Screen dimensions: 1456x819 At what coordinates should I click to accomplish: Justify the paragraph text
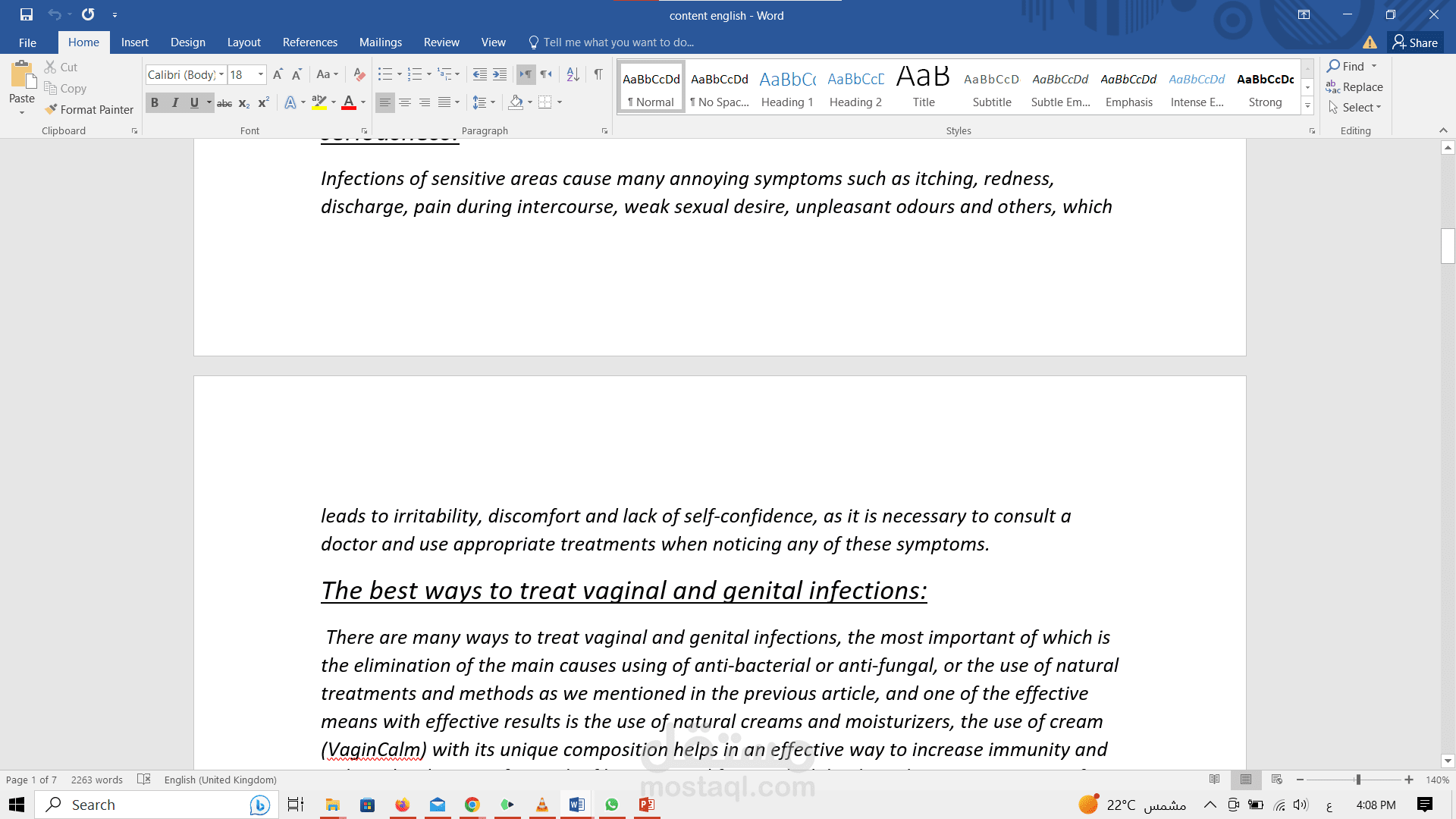click(x=444, y=102)
